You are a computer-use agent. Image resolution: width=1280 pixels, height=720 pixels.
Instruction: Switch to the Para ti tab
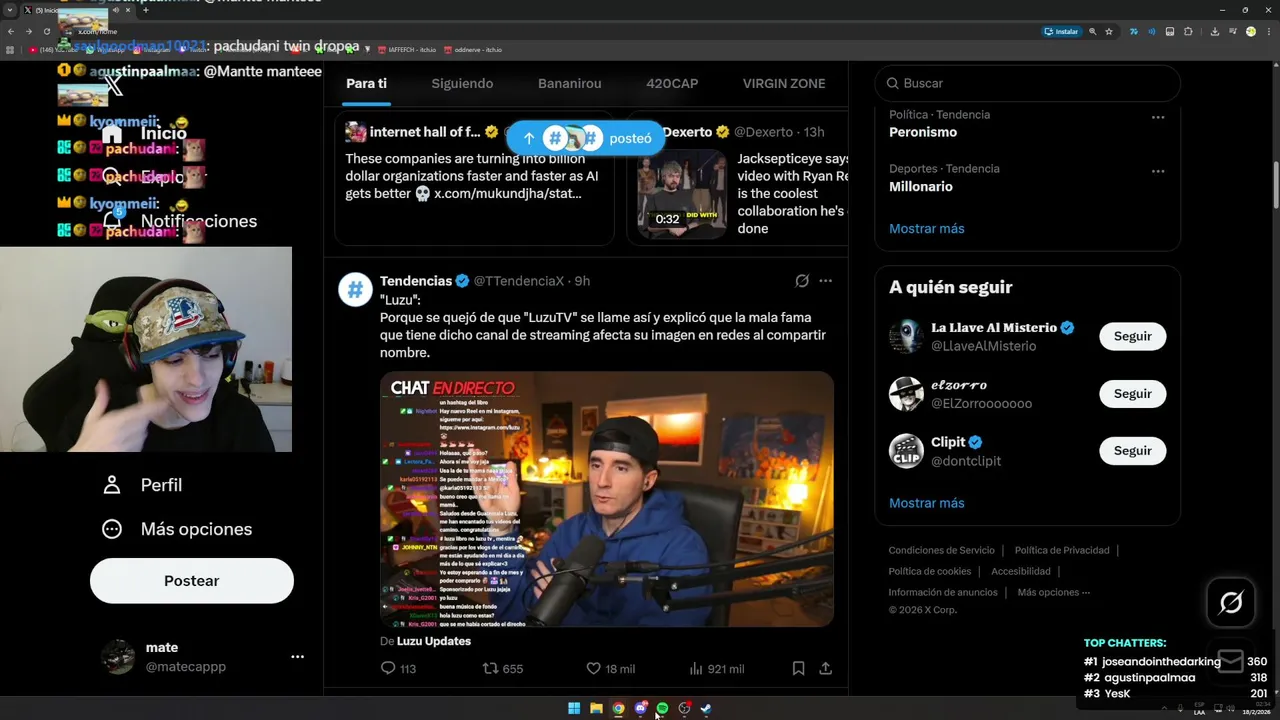coord(366,83)
